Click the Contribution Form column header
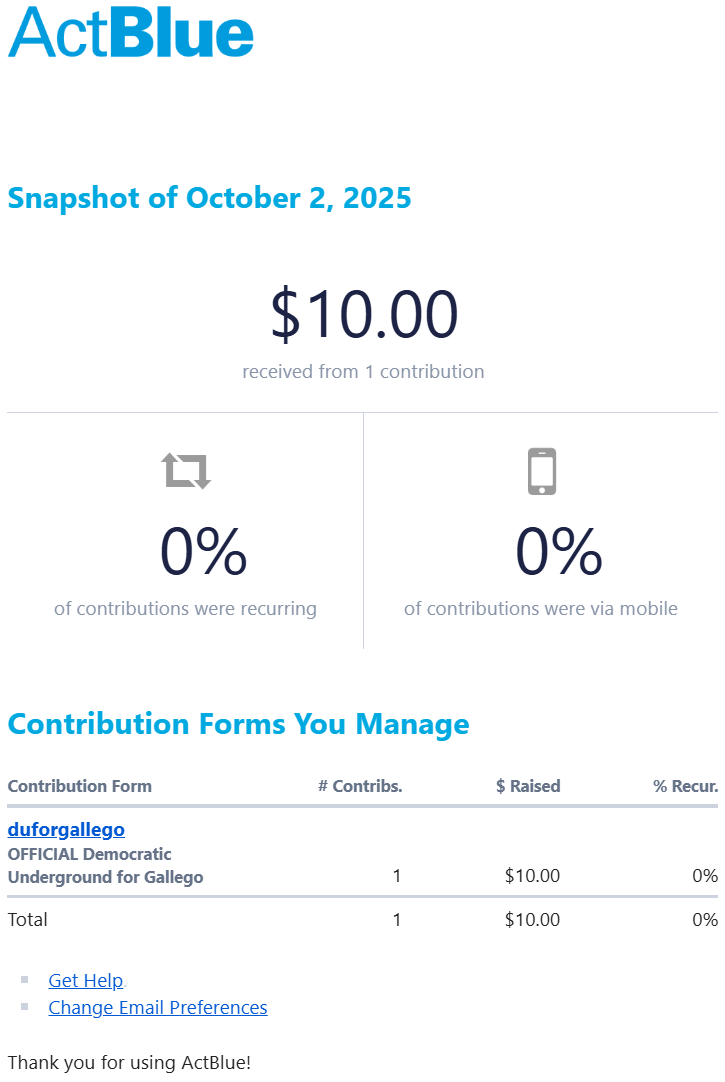This screenshot has width=725, height=1082. point(80,786)
